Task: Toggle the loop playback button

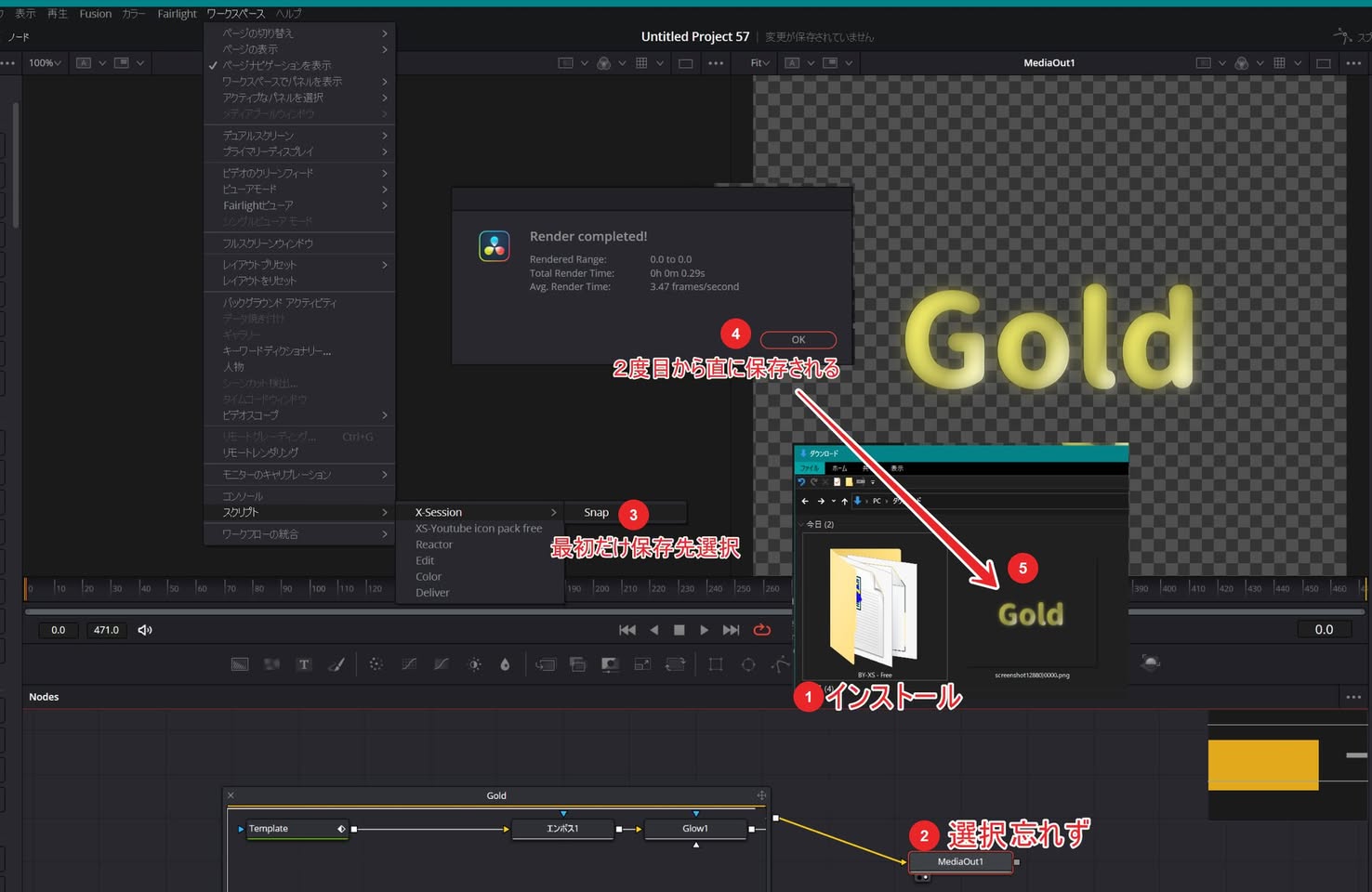Action: (x=762, y=630)
